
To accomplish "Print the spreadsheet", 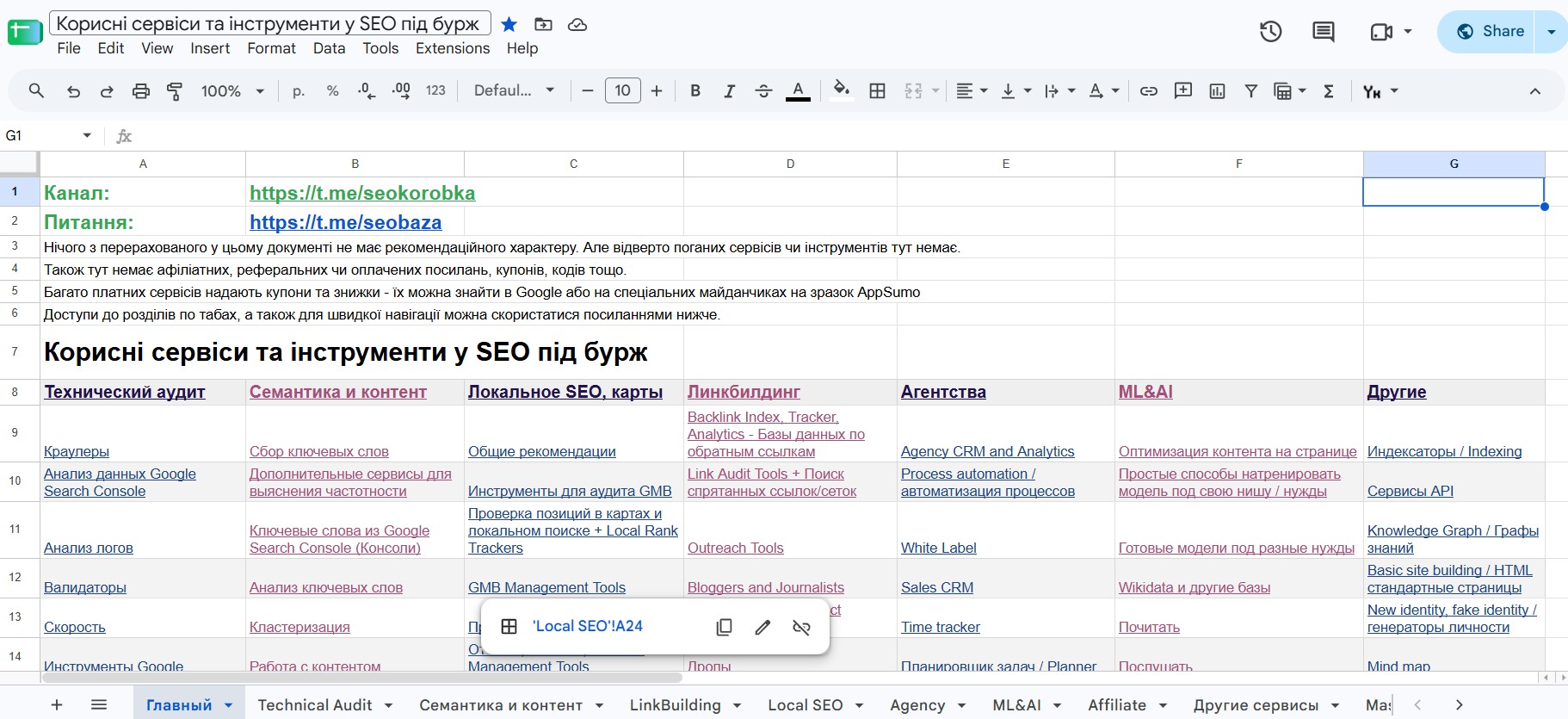I will pyautogui.click(x=141, y=90).
